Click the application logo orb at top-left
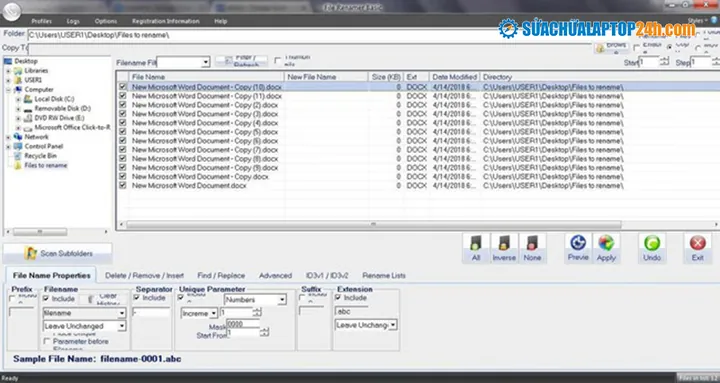The width and height of the screenshot is (720, 383). click(x=11, y=11)
